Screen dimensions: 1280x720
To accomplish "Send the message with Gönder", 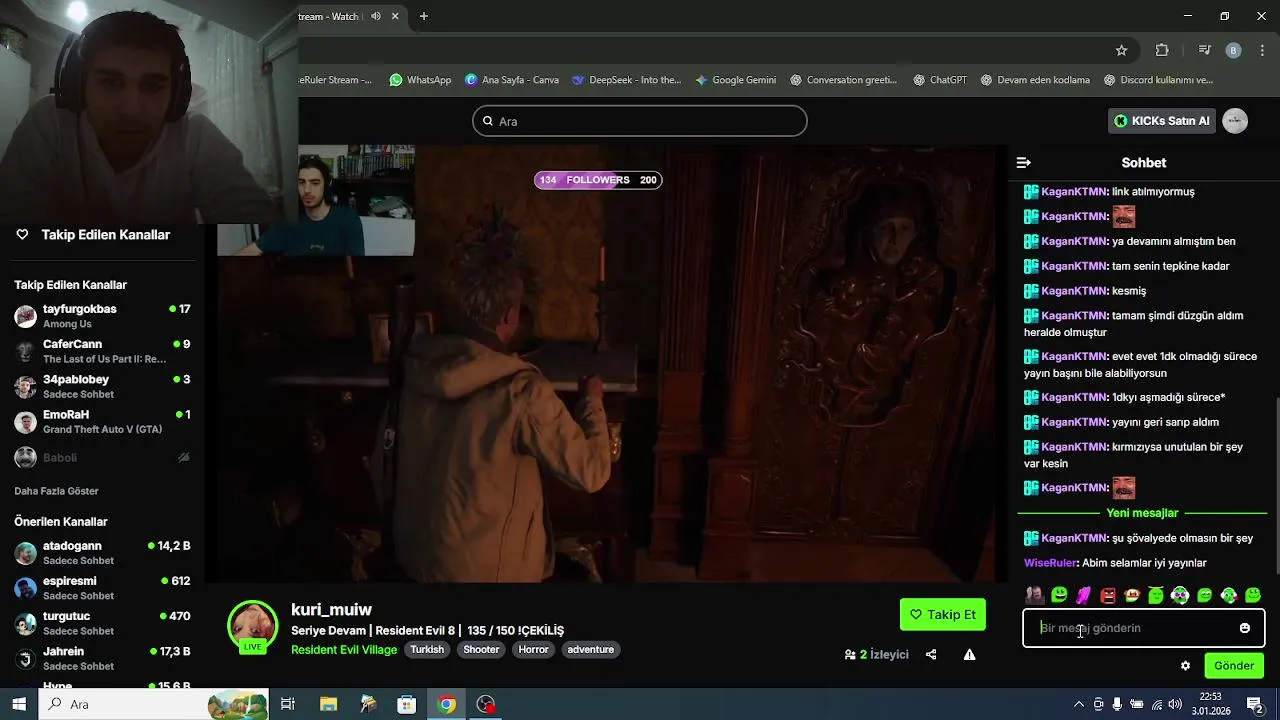I will click(1234, 665).
